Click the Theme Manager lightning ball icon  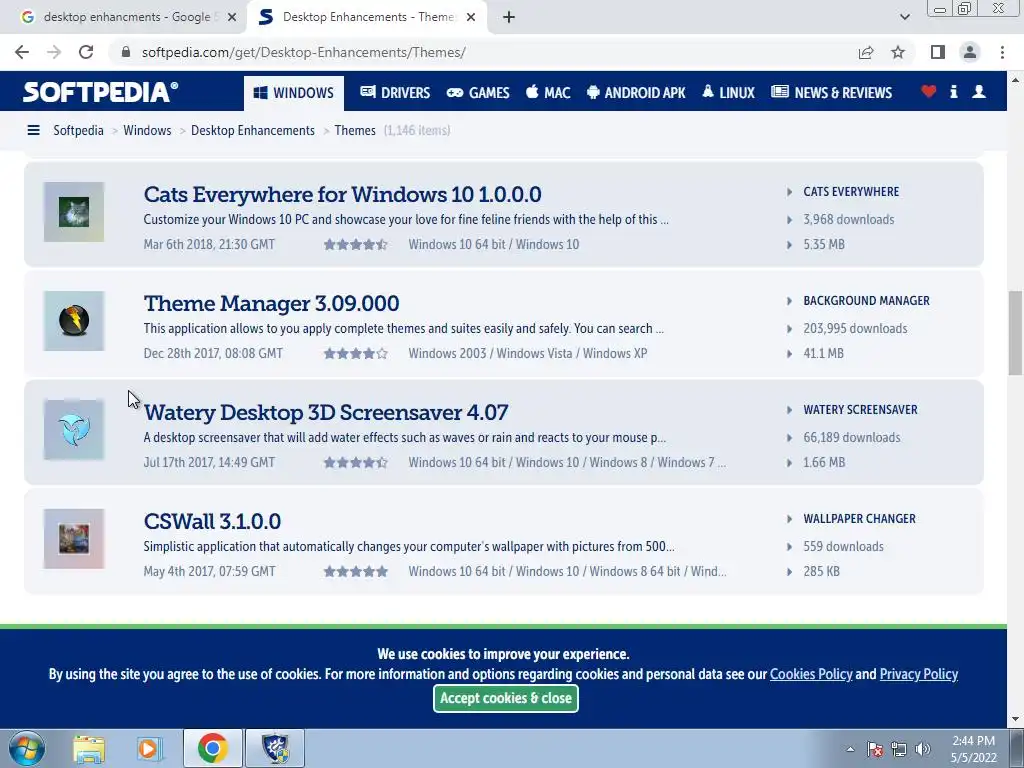(74, 321)
